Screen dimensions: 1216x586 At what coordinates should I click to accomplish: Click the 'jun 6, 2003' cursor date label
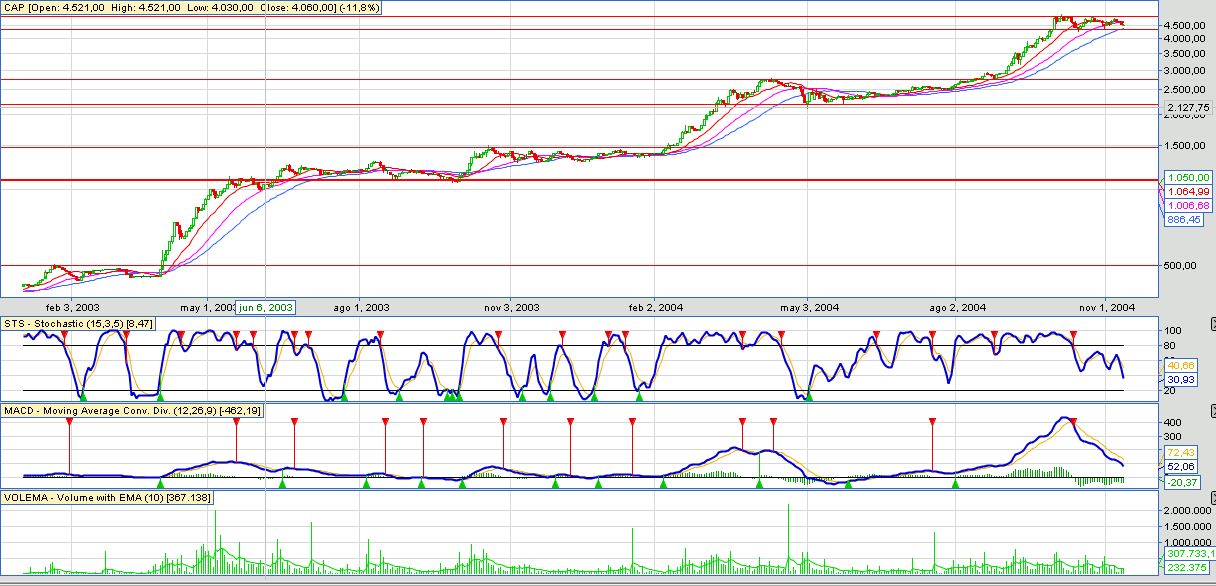265,307
